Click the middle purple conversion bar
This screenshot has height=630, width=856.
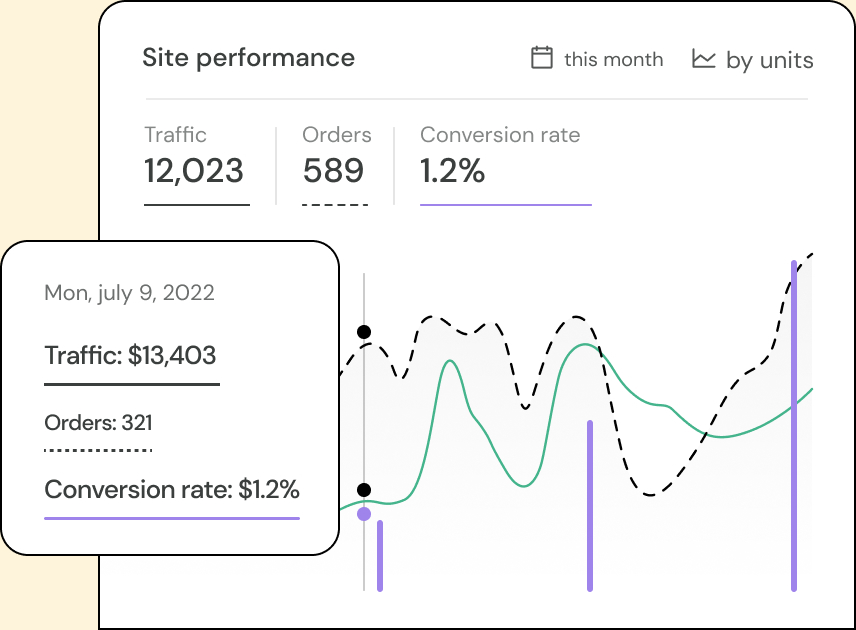590,505
